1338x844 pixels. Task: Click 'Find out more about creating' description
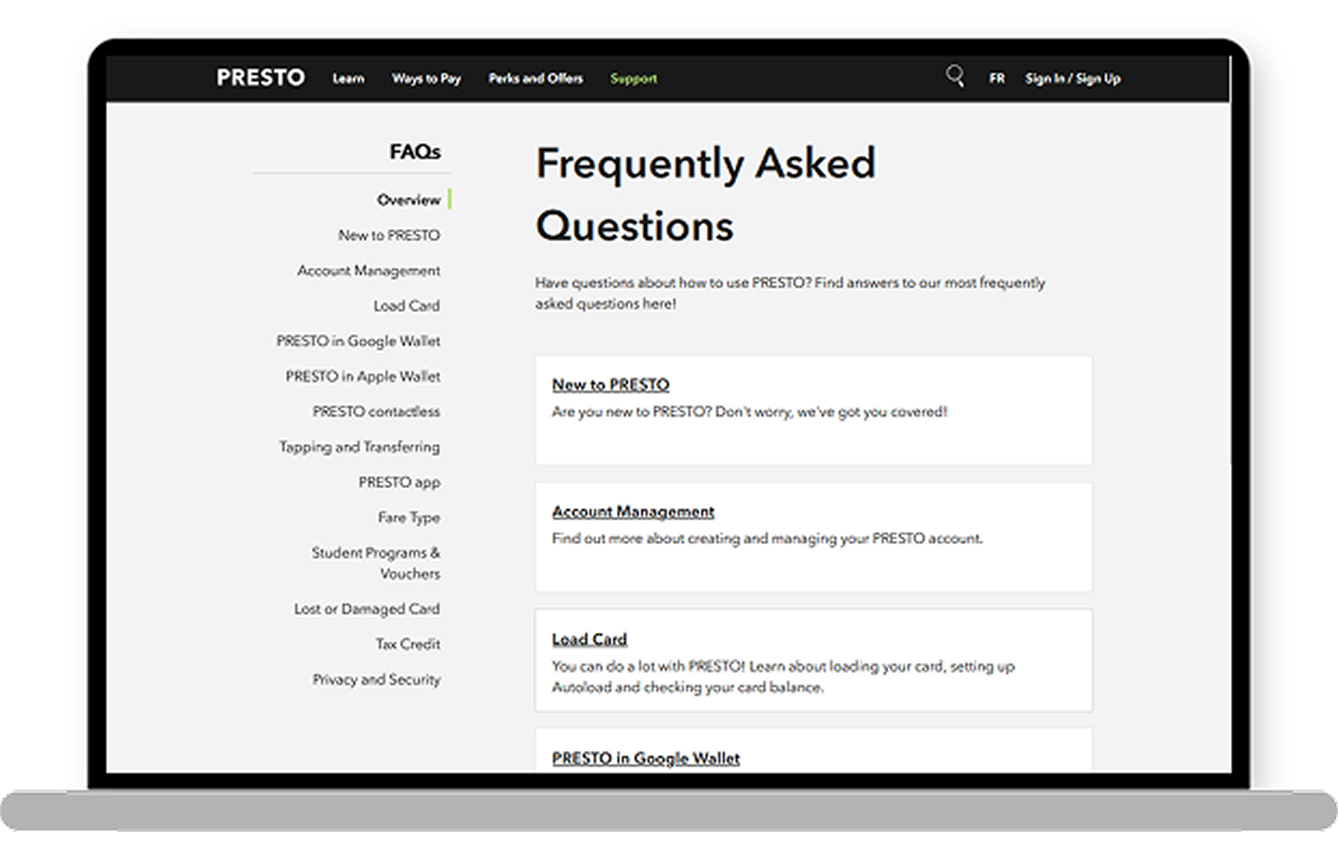coord(768,539)
